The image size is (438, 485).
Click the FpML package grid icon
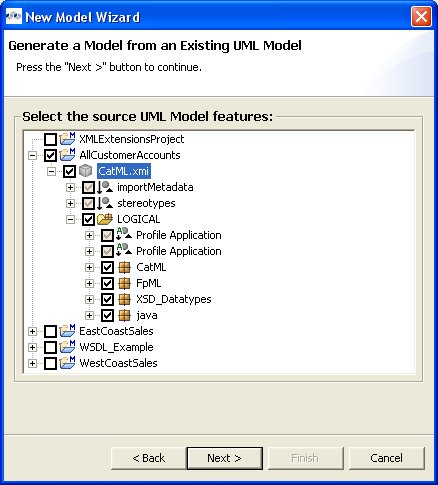(x=124, y=283)
